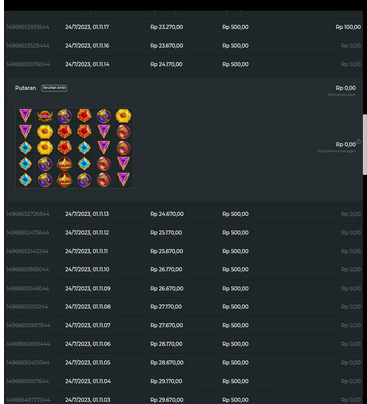Click the Rp 0,00 win in 01.11.05 row

(351, 363)
